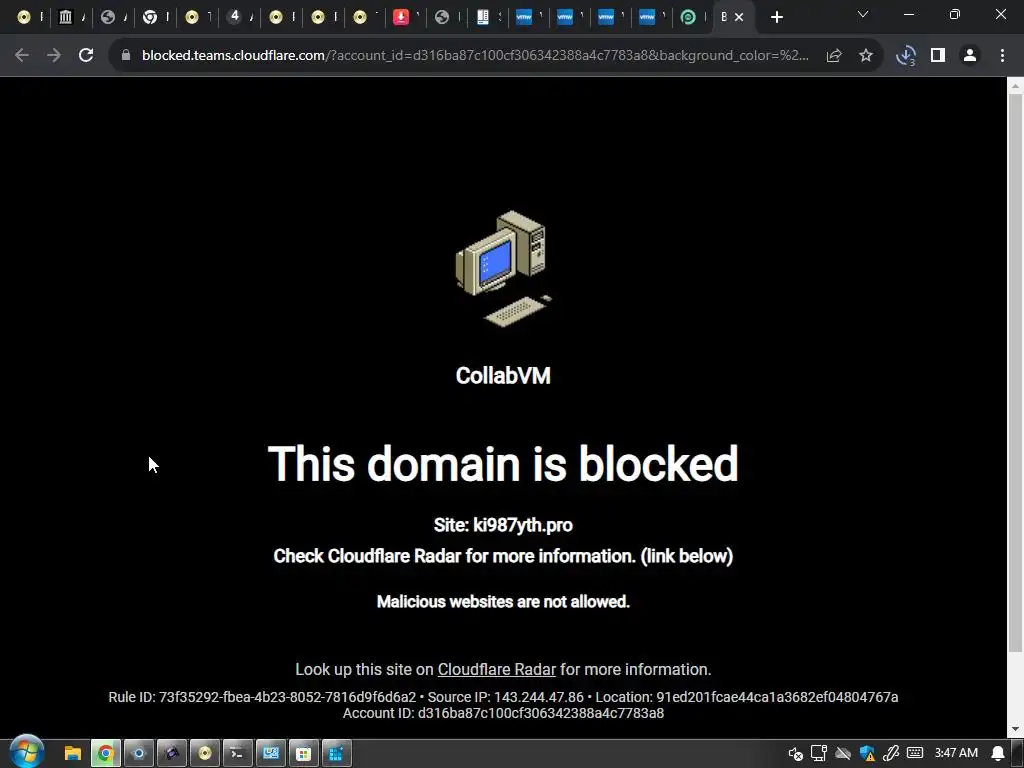Open a new tab with plus button
This screenshot has width=1024, height=768.
pos(776,17)
